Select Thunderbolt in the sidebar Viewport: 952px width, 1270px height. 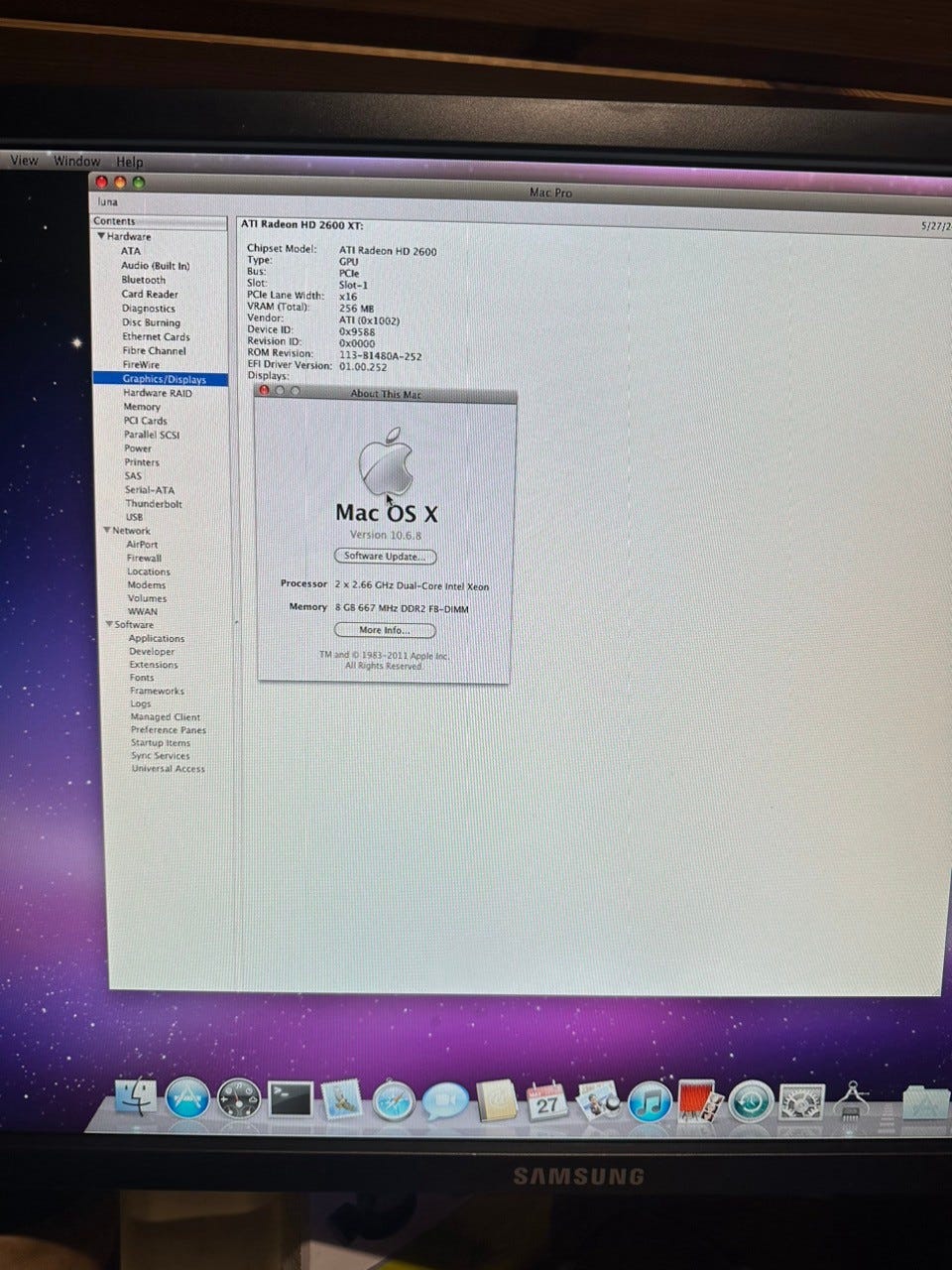click(x=154, y=504)
